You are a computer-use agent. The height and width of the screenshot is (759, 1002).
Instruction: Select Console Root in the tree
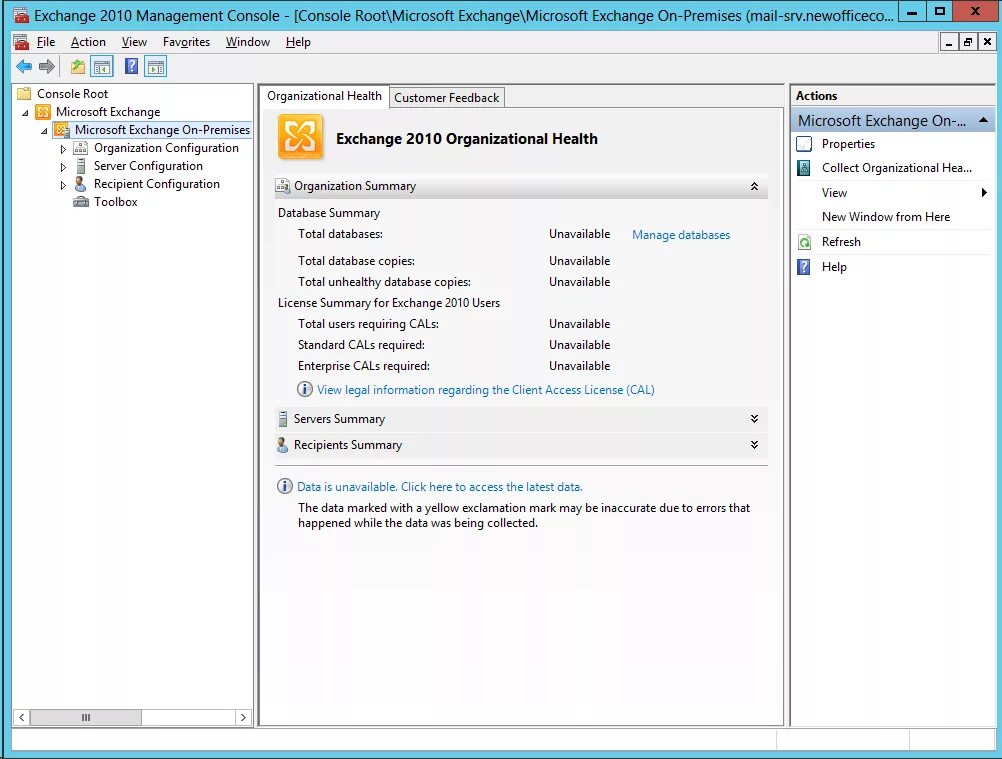pyautogui.click(x=72, y=94)
